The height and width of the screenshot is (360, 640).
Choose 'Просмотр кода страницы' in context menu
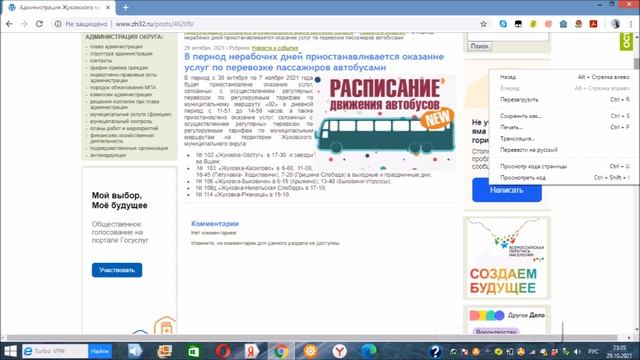coord(564,166)
